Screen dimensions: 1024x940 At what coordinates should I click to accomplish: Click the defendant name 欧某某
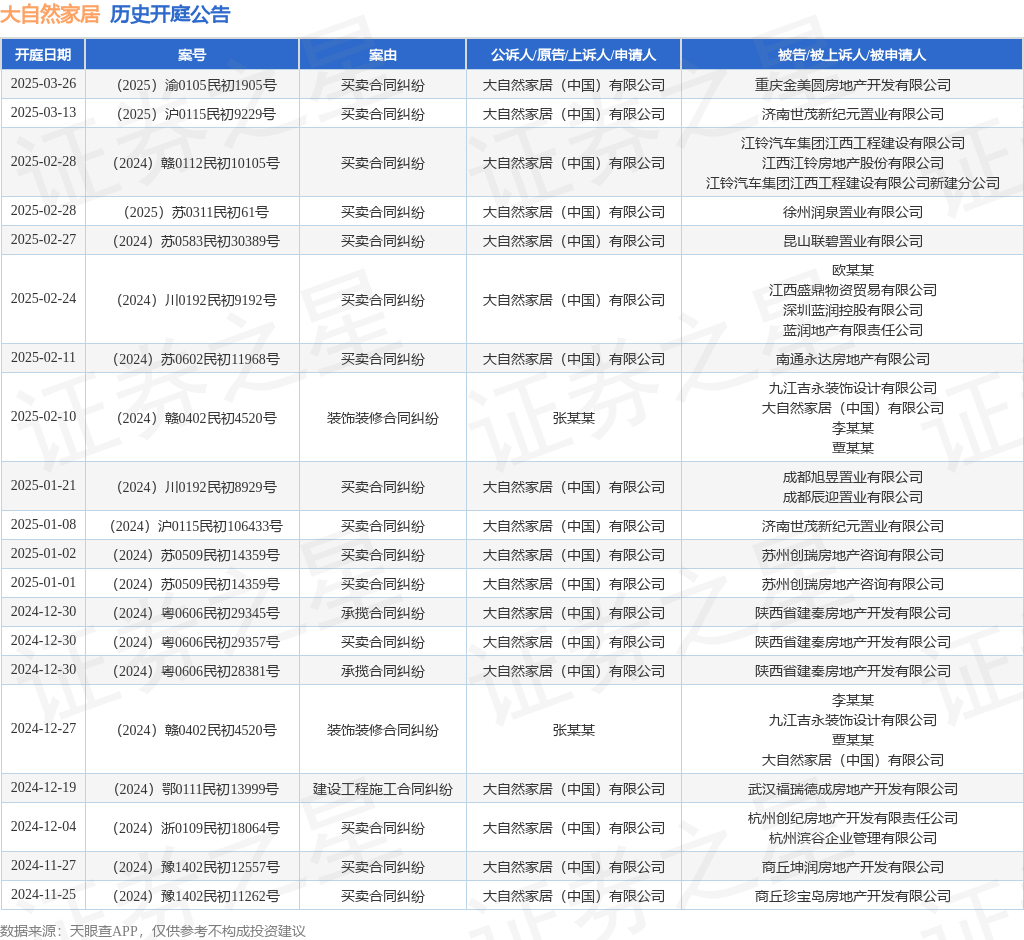pos(852,270)
